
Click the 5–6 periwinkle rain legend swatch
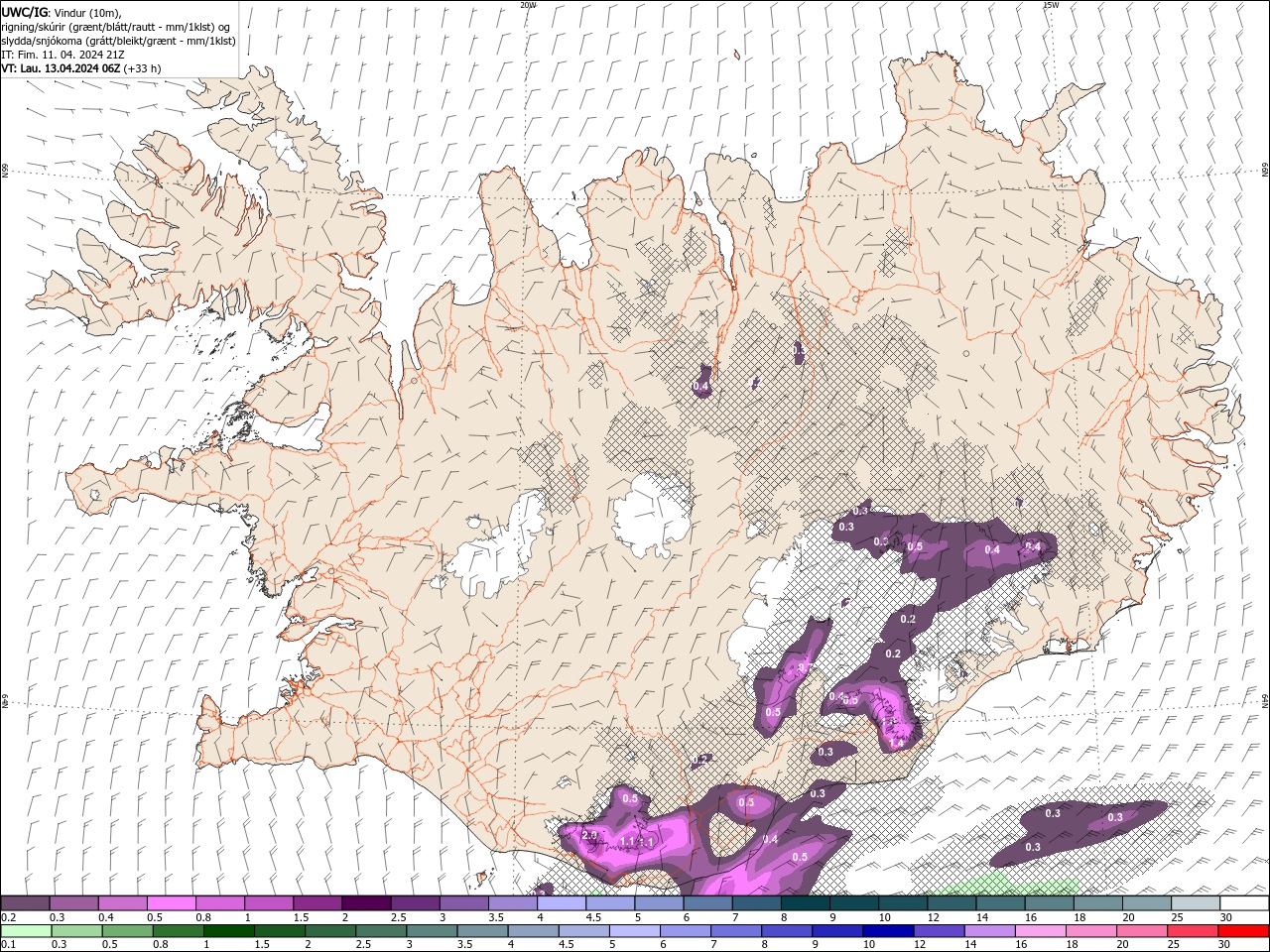[634, 931]
